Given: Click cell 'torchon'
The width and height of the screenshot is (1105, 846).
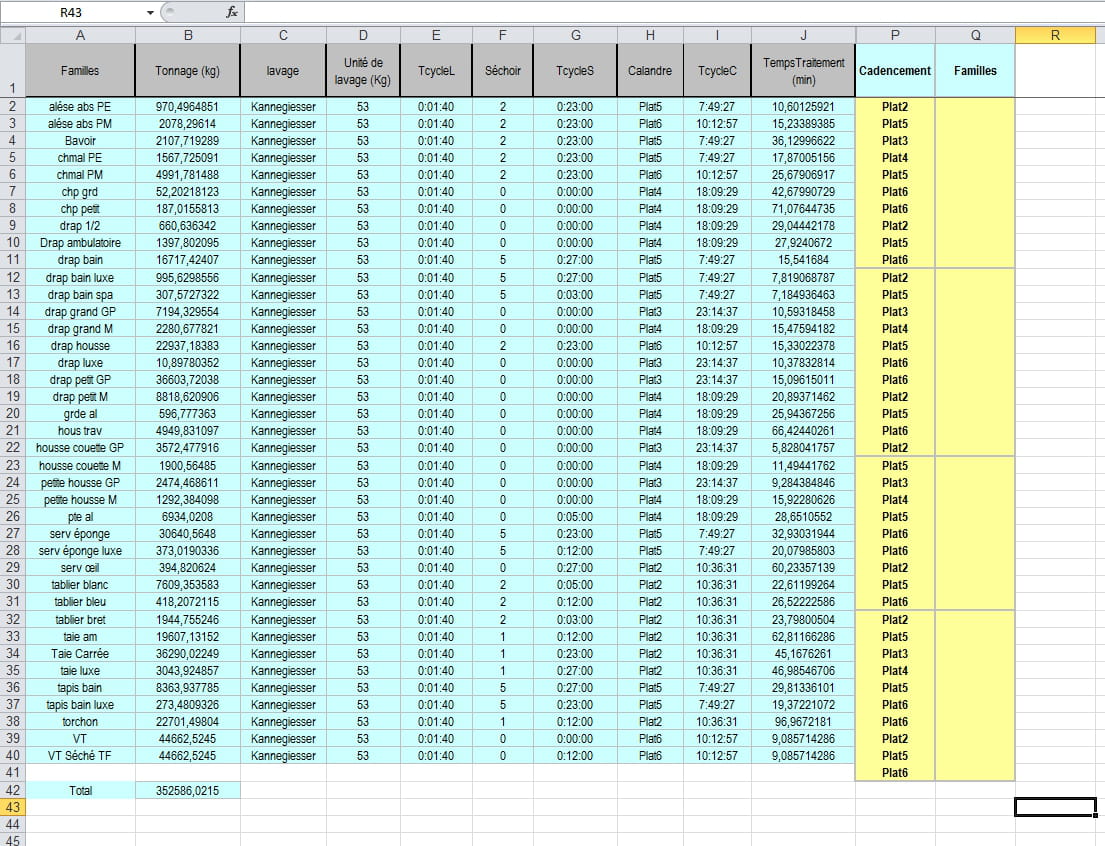Looking at the screenshot, I should (x=80, y=721).
